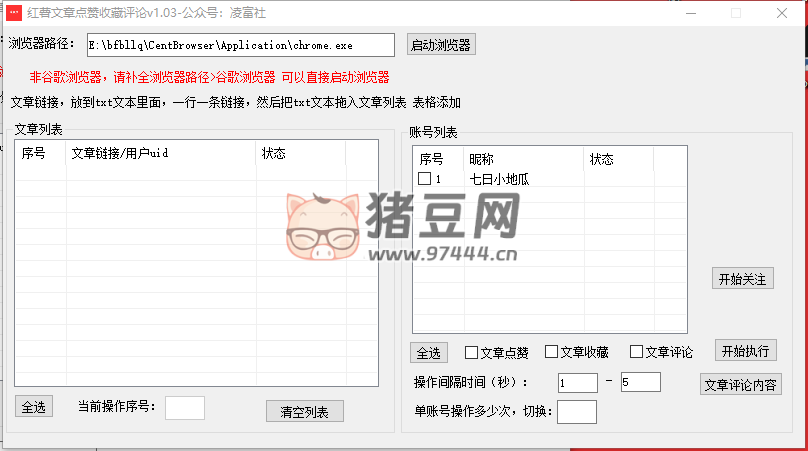Click the 单账号操作多少次 switch count field

[577, 411]
